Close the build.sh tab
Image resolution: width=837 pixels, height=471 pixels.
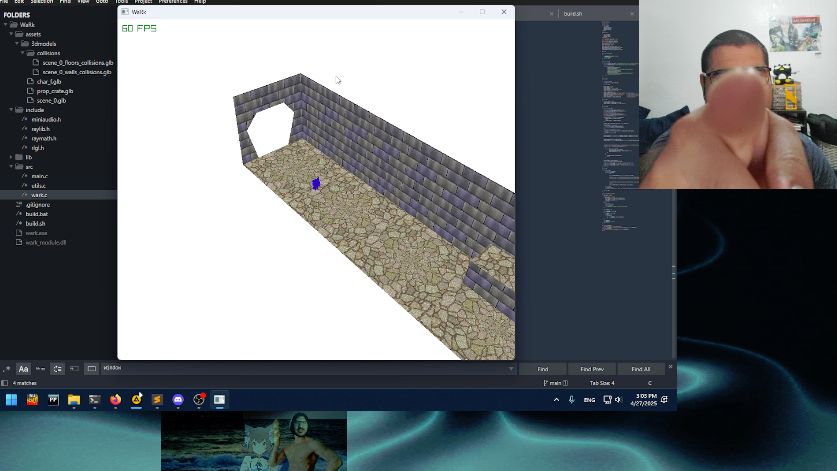(632, 14)
